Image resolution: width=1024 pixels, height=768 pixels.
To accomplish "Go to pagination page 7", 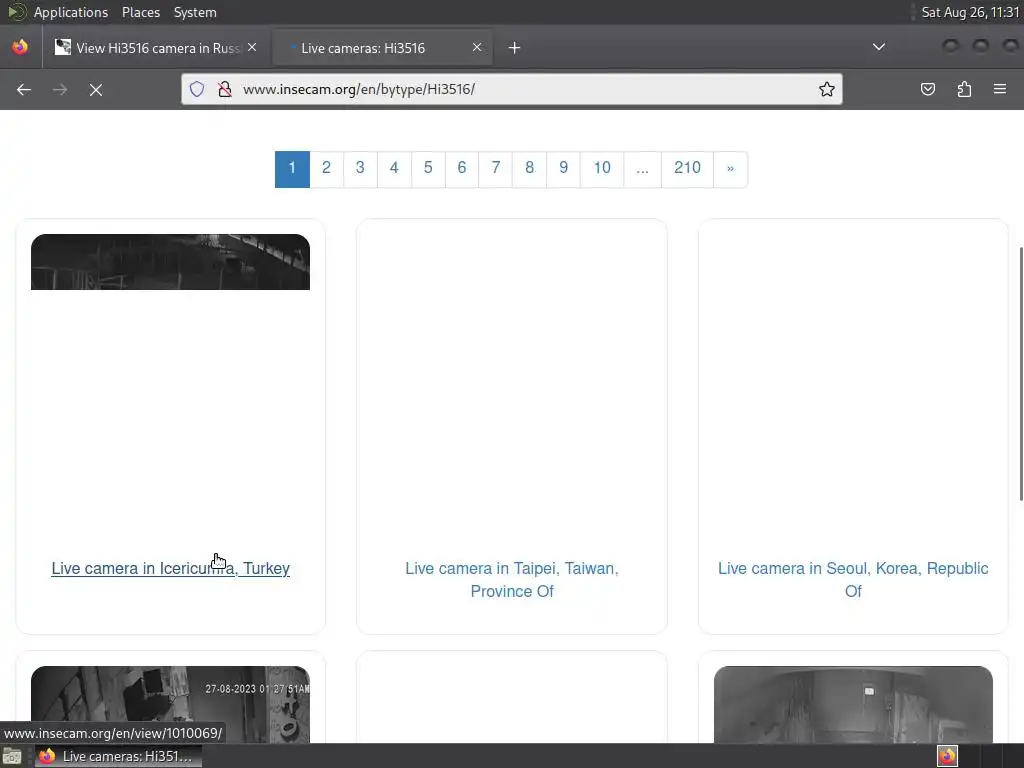I will tap(496, 169).
